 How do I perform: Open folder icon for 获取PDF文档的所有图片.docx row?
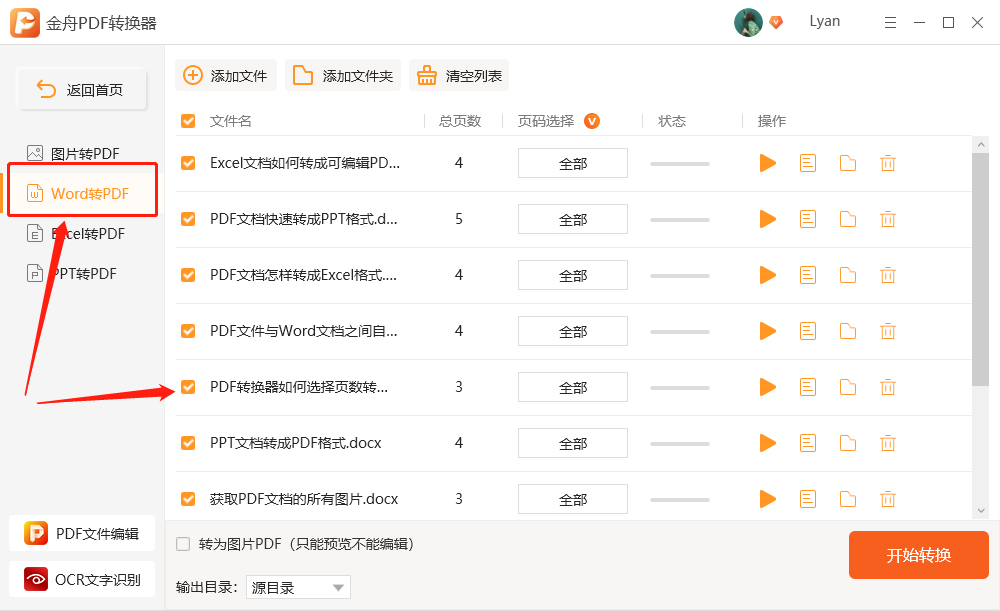pyautogui.click(x=848, y=499)
